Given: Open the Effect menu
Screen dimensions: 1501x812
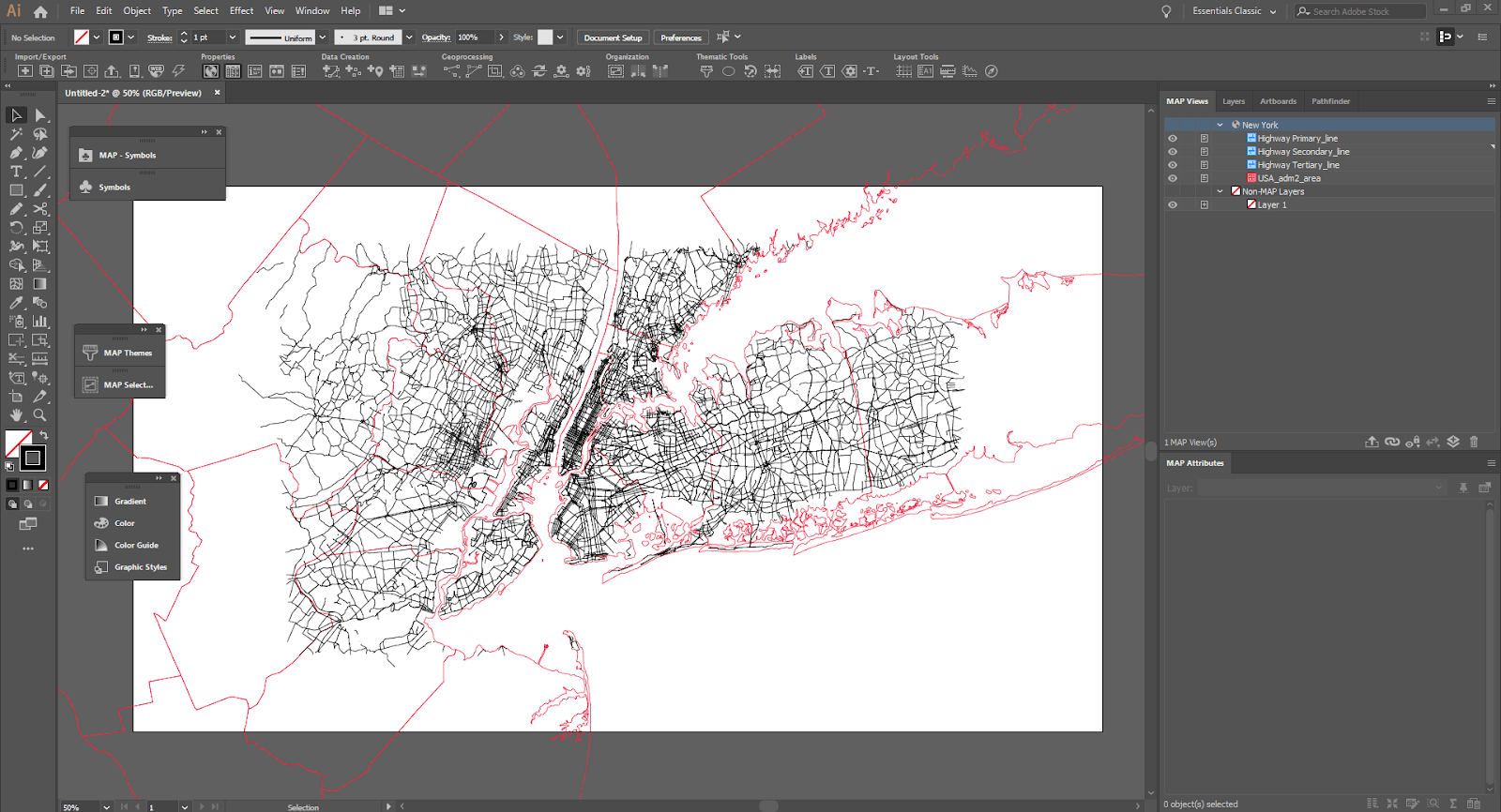Looking at the screenshot, I should 241,11.
